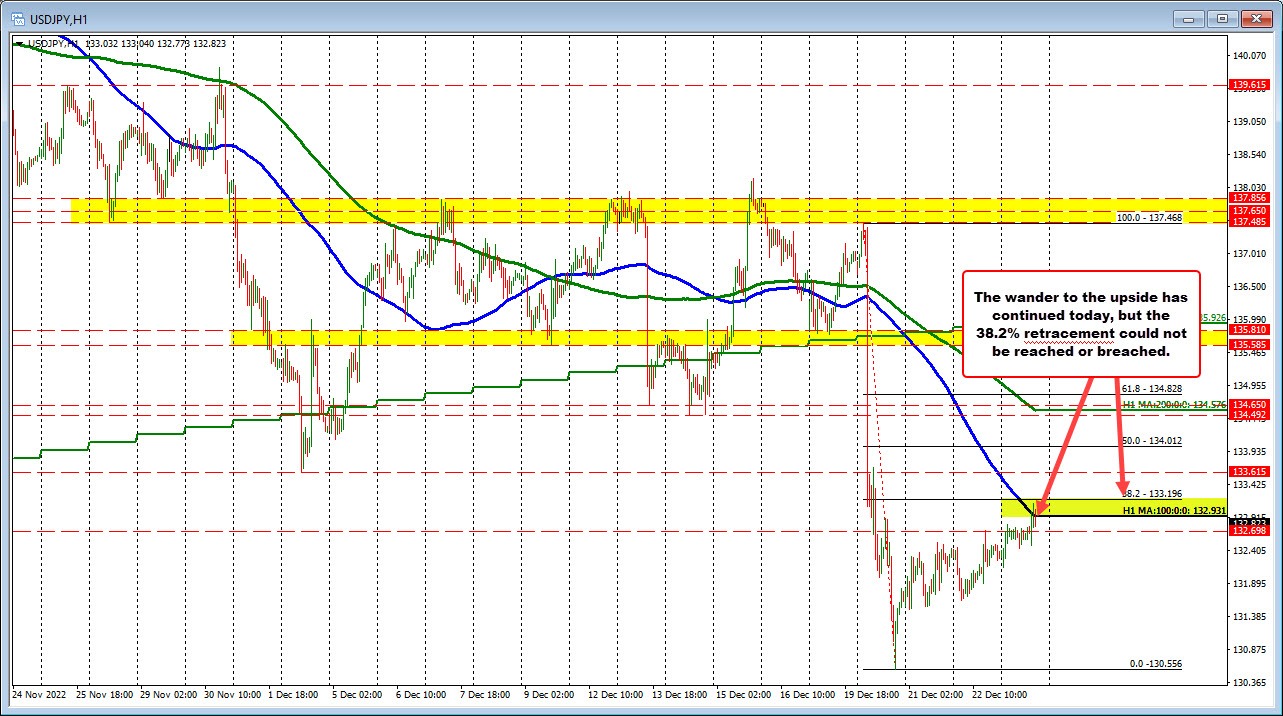Click the yellow 134.650 axis price tag
The height and width of the screenshot is (716, 1283).
(1248, 404)
